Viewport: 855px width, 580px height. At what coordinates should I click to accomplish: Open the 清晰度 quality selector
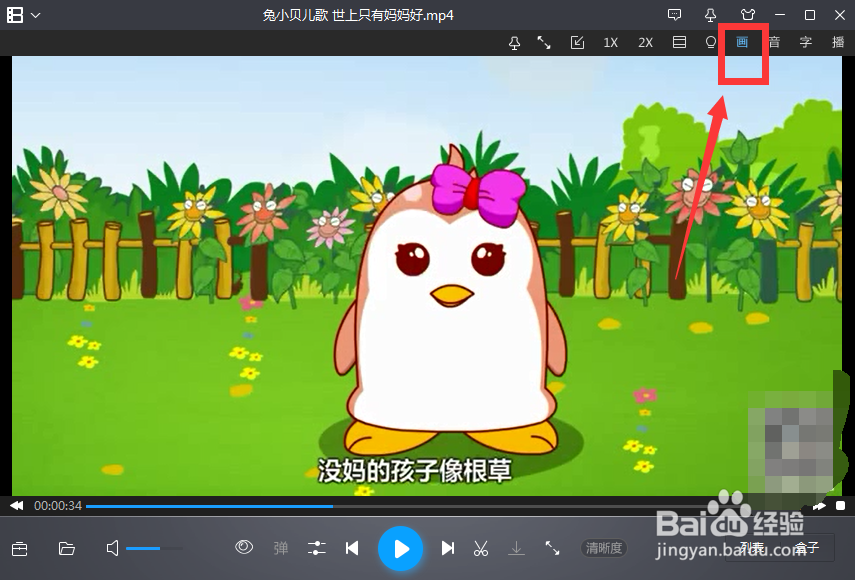pyautogui.click(x=604, y=548)
